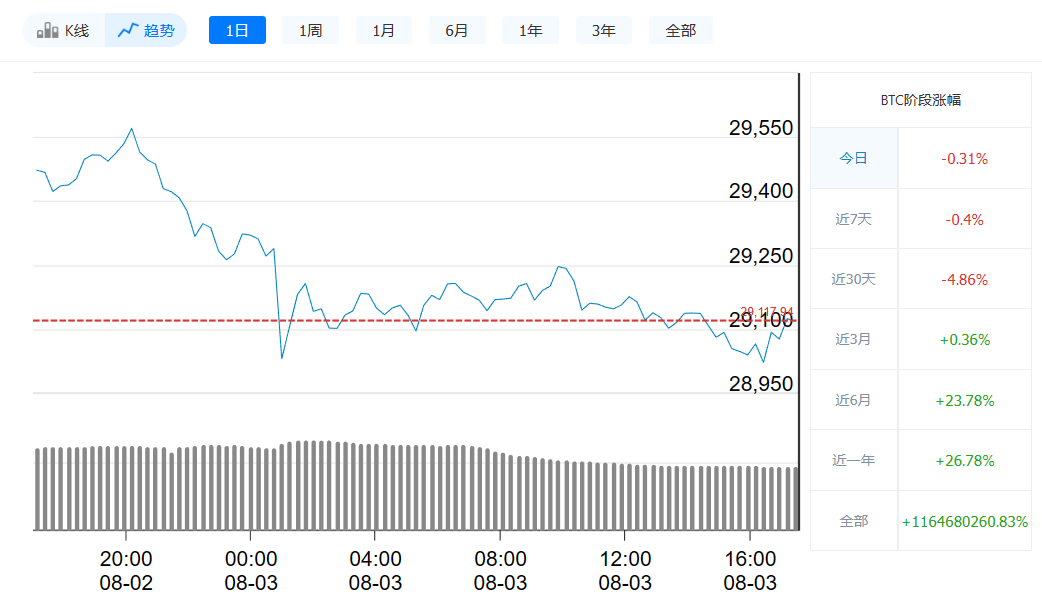
Task: Click the 近3月 +0.36% row
Action: click(920, 339)
